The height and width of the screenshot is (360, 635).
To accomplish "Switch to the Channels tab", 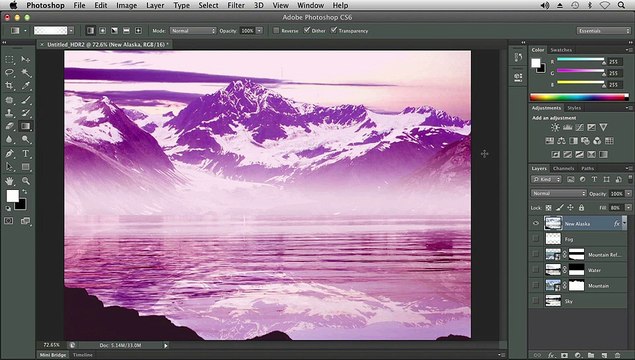I will (563, 168).
